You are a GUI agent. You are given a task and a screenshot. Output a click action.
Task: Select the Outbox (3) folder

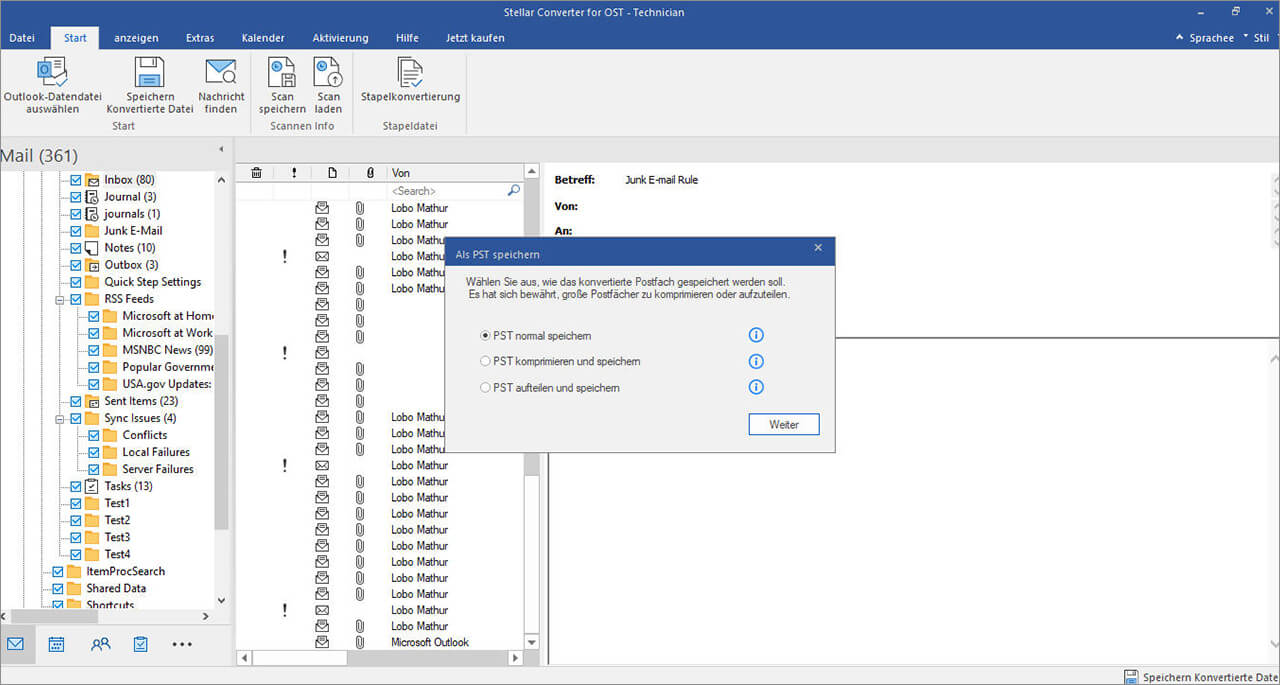click(131, 265)
